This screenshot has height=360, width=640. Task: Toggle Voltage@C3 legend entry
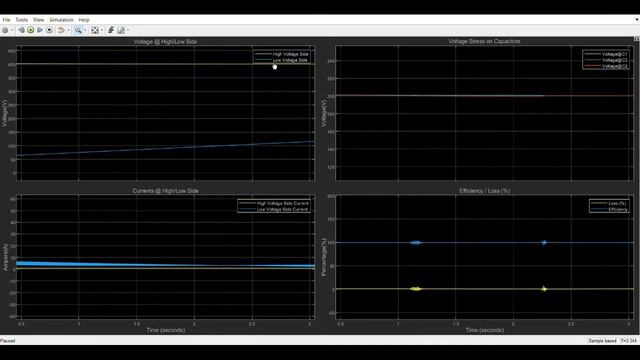pyautogui.click(x=606, y=60)
